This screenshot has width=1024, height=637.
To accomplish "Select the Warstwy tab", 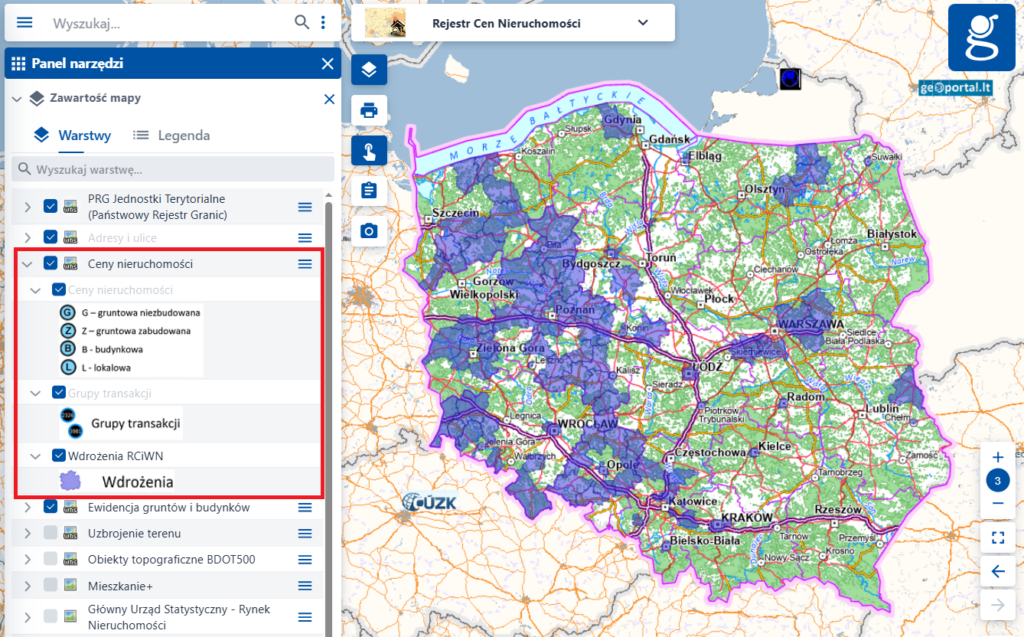I will pos(72,135).
